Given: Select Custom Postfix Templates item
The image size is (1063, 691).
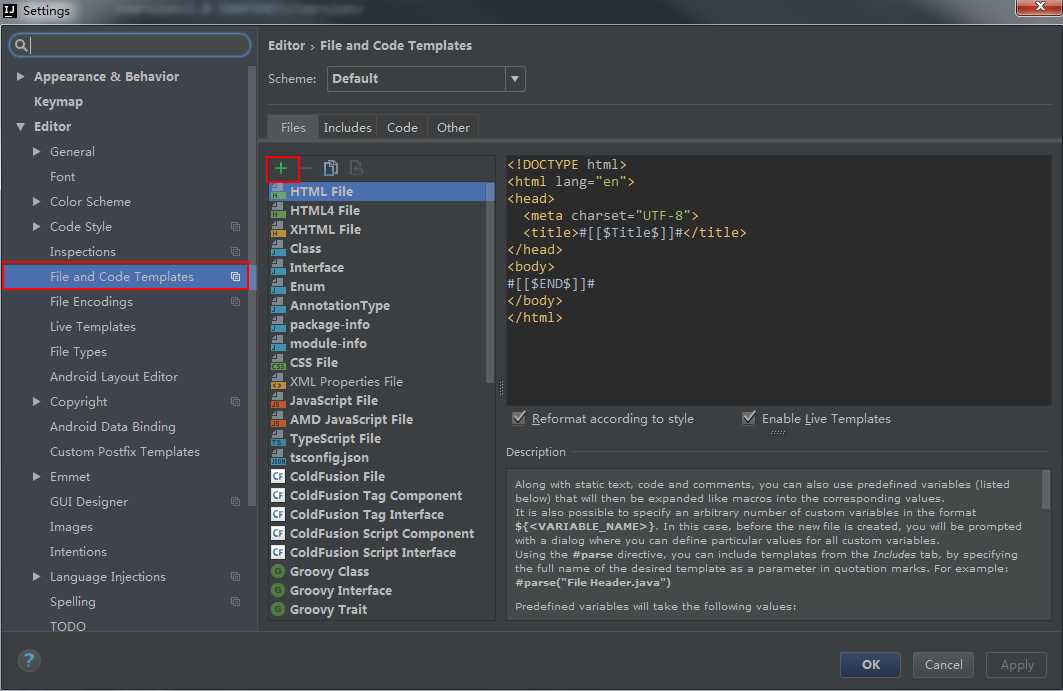Looking at the screenshot, I should (125, 452).
